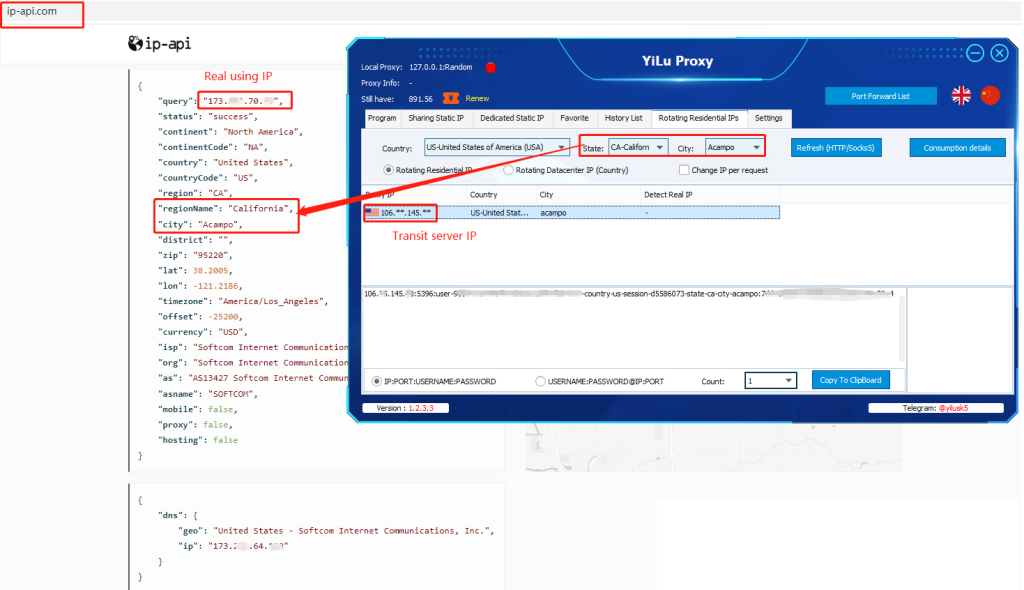Minimize the YiLu Proxy window

pos(975,53)
